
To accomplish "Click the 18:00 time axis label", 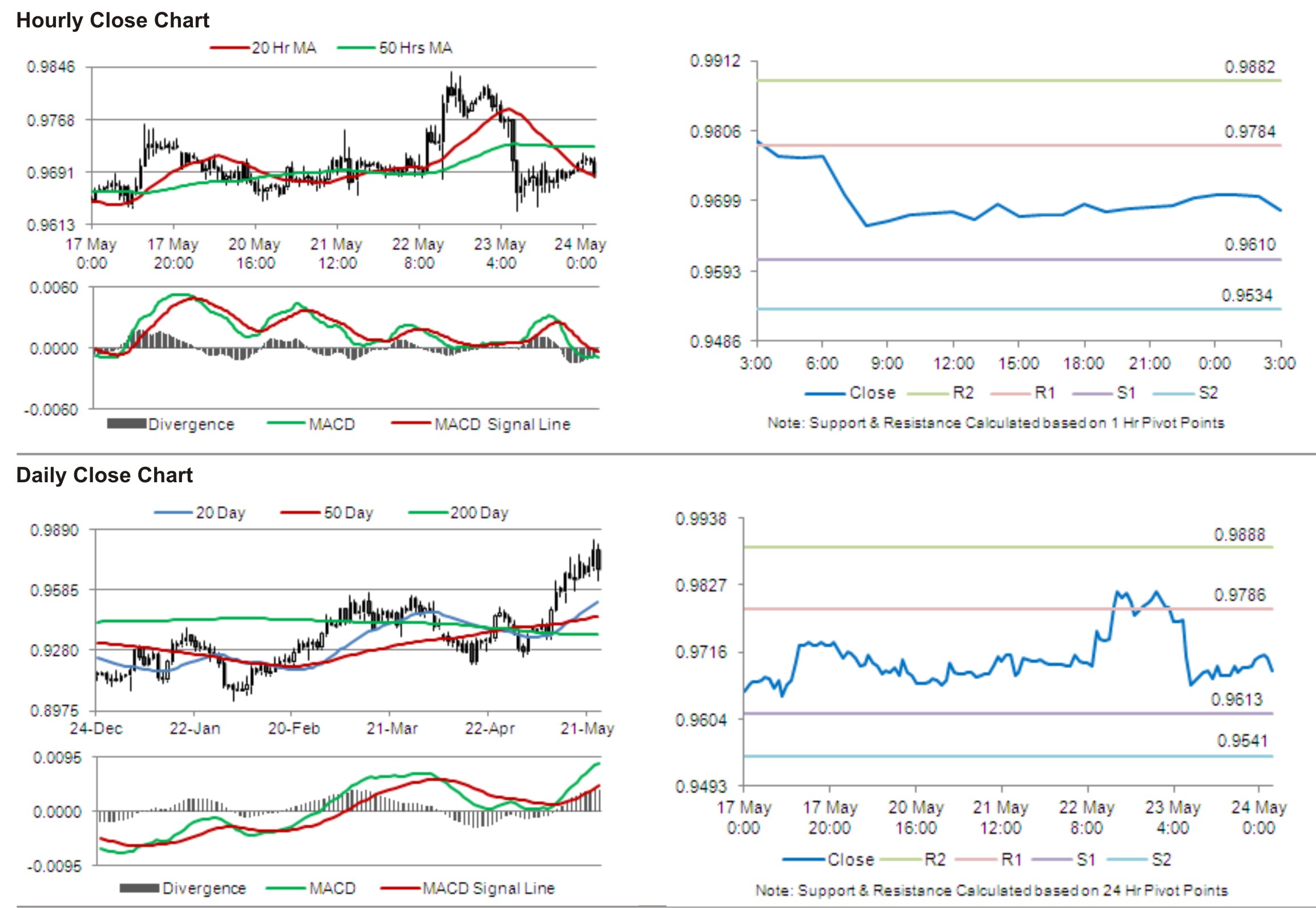I will 1083,363.
